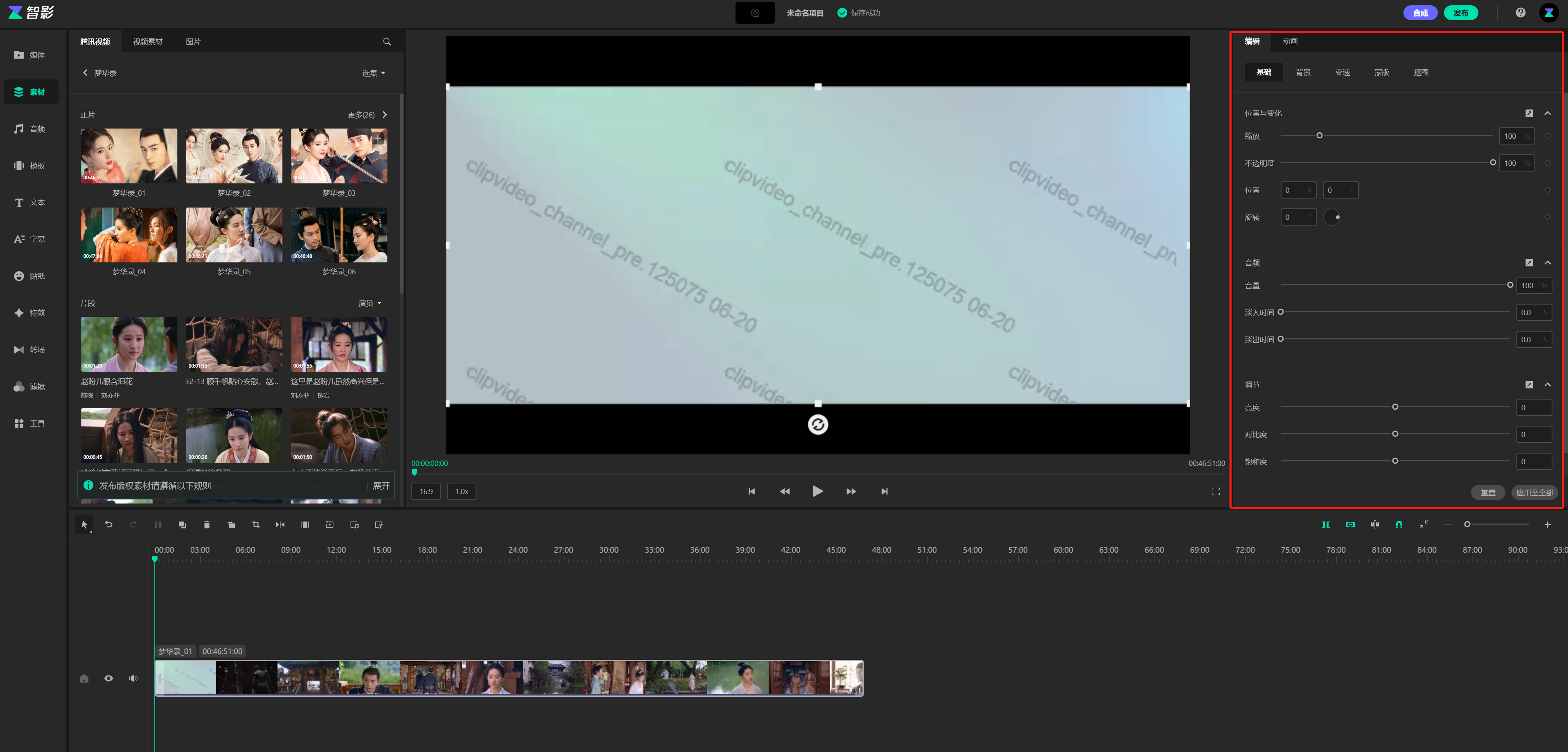This screenshot has height=752, width=1568.
Task: Select the 抠图 sub-tab
Action: click(1421, 72)
